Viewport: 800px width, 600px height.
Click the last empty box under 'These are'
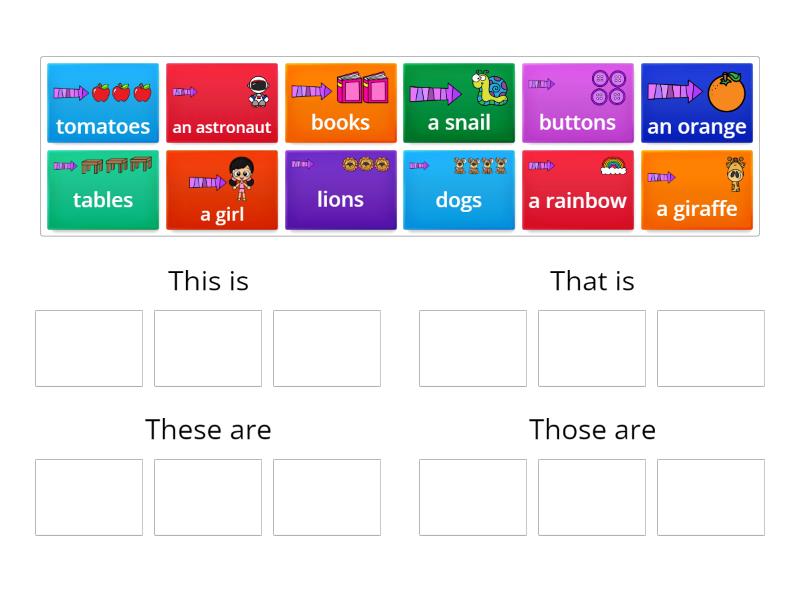click(x=327, y=497)
